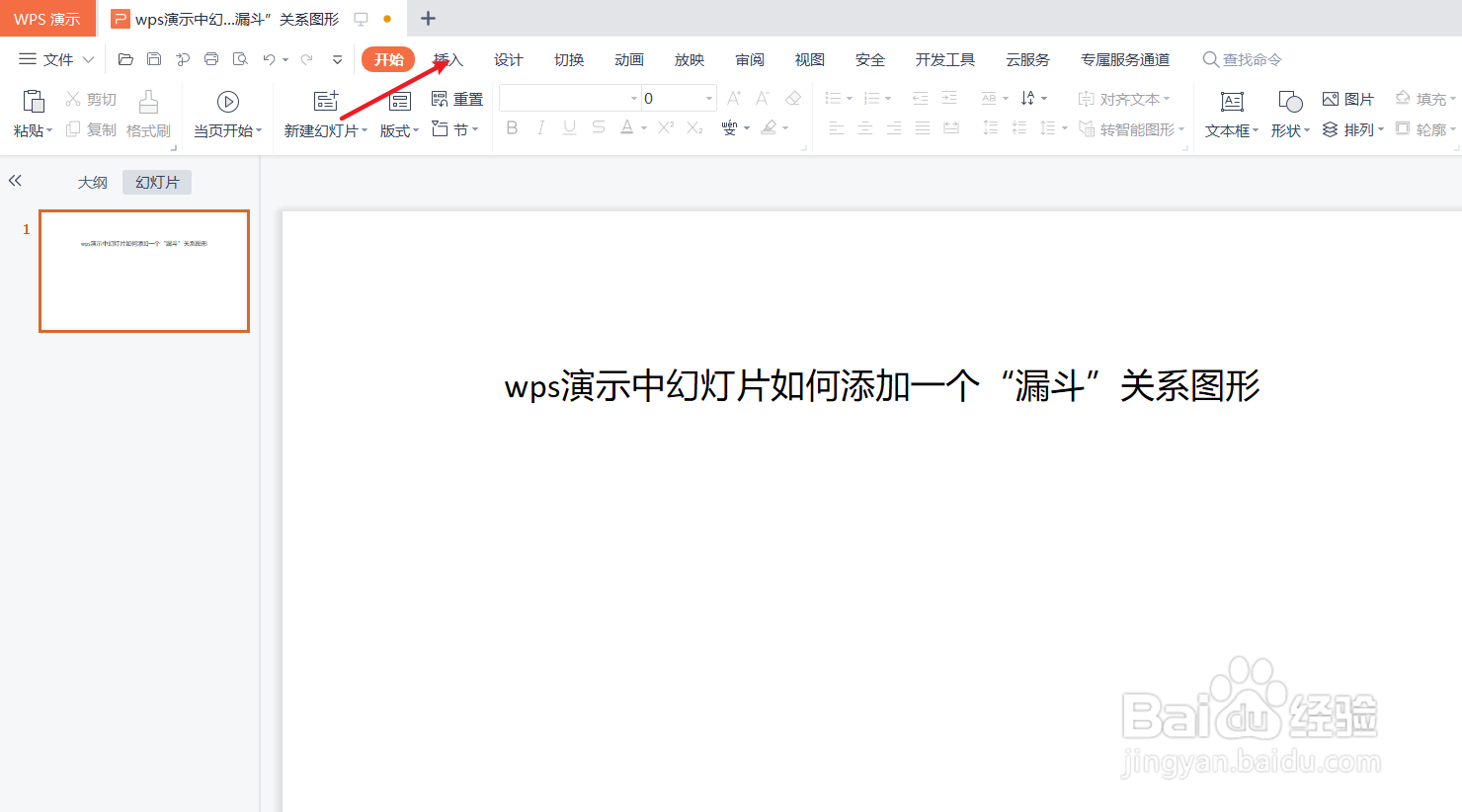
Task: Click the Cut (剪切) scissors button
Action: 91,99
